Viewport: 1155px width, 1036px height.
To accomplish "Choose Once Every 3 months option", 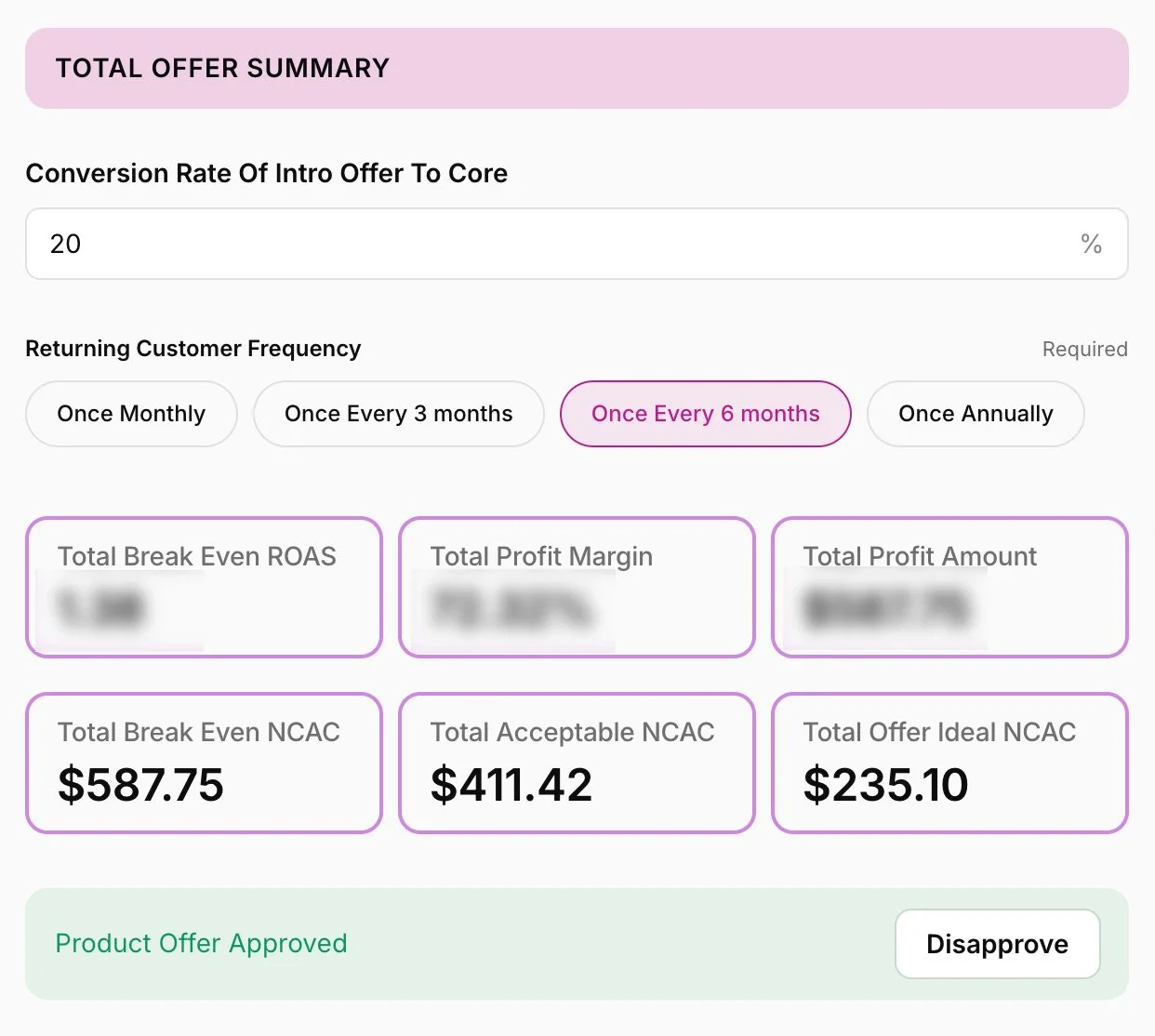I will 398,414.
